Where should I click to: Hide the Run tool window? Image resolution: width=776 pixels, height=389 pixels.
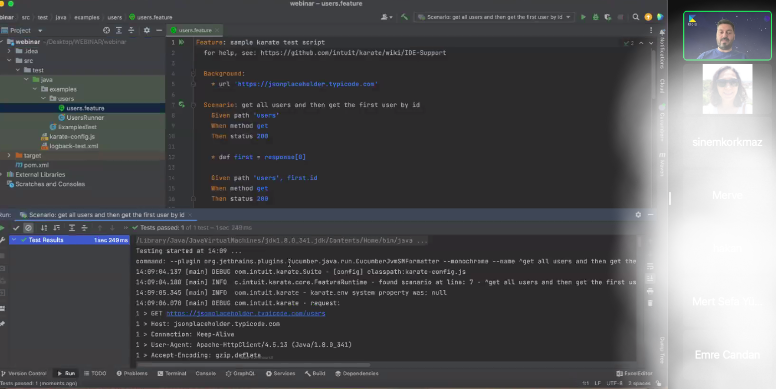coord(650,215)
